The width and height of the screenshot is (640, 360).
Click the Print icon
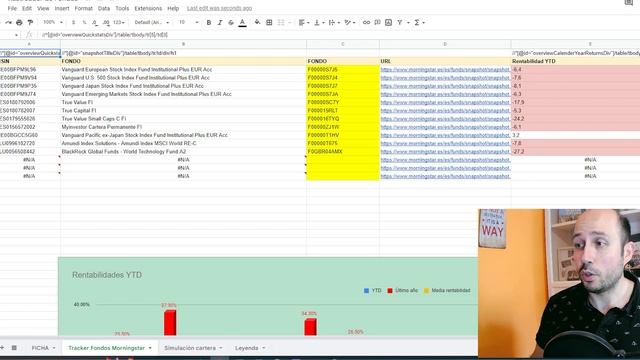tap(19, 22)
